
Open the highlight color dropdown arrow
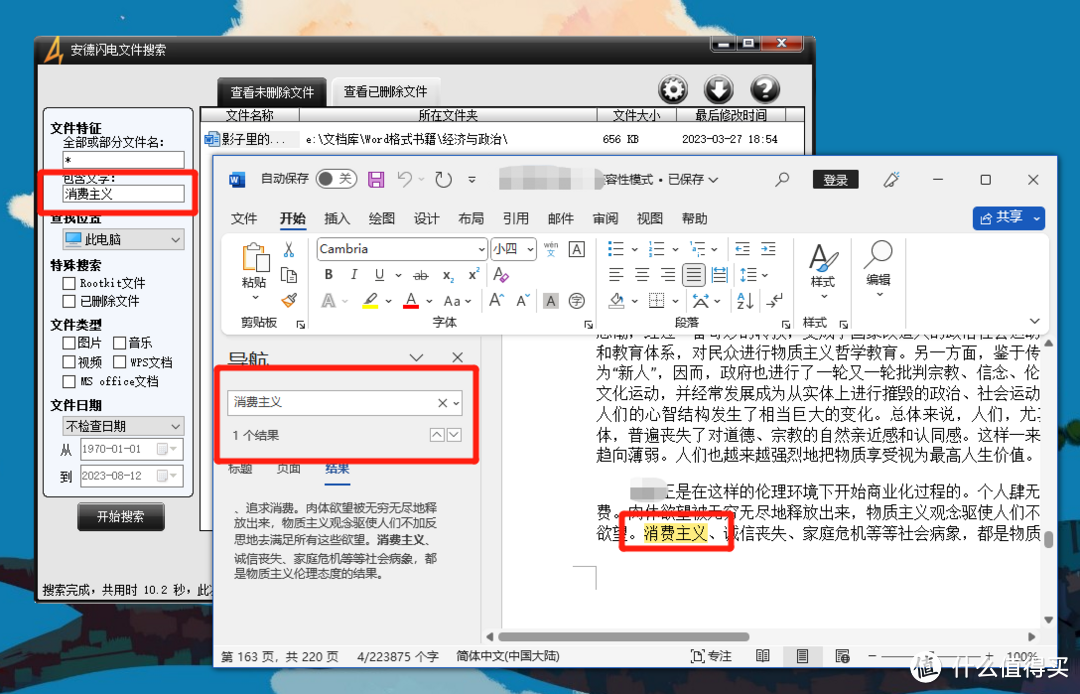(x=388, y=301)
